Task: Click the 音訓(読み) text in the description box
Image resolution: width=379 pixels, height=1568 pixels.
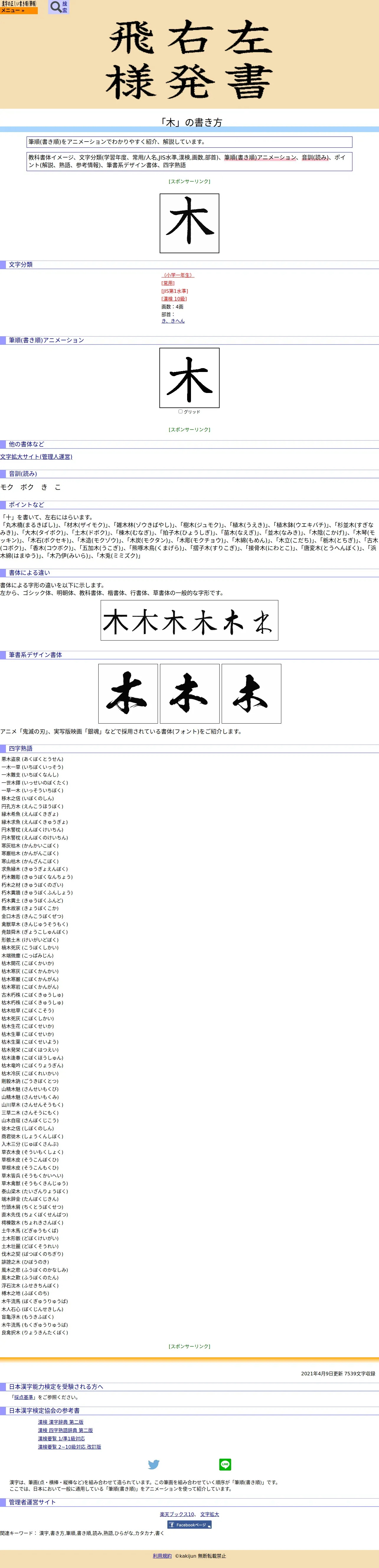Action: click(x=316, y=157)
